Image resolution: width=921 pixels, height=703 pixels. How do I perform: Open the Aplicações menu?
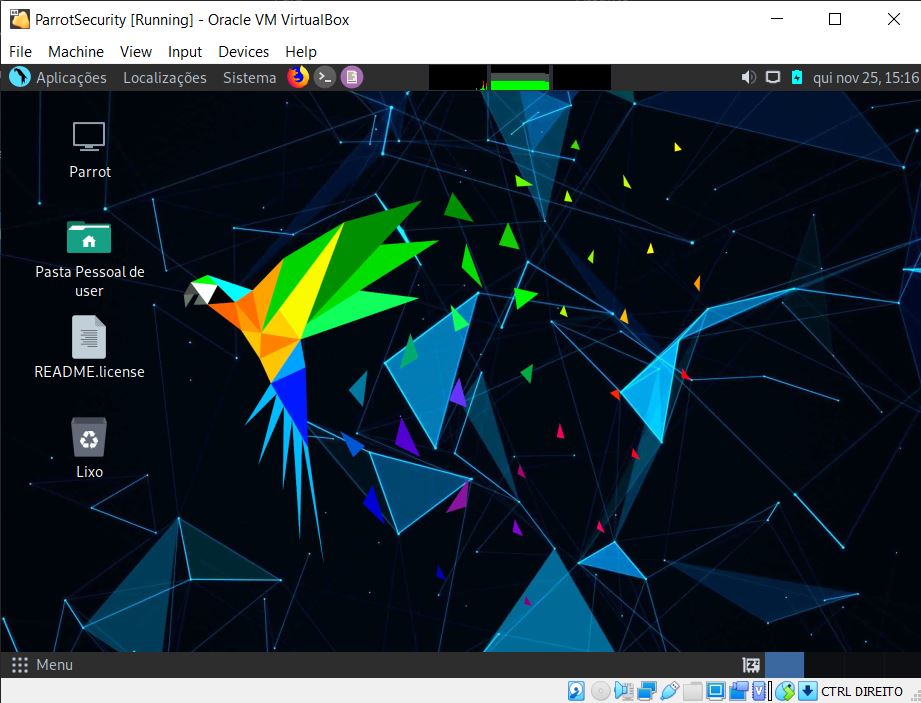point(71,78)
